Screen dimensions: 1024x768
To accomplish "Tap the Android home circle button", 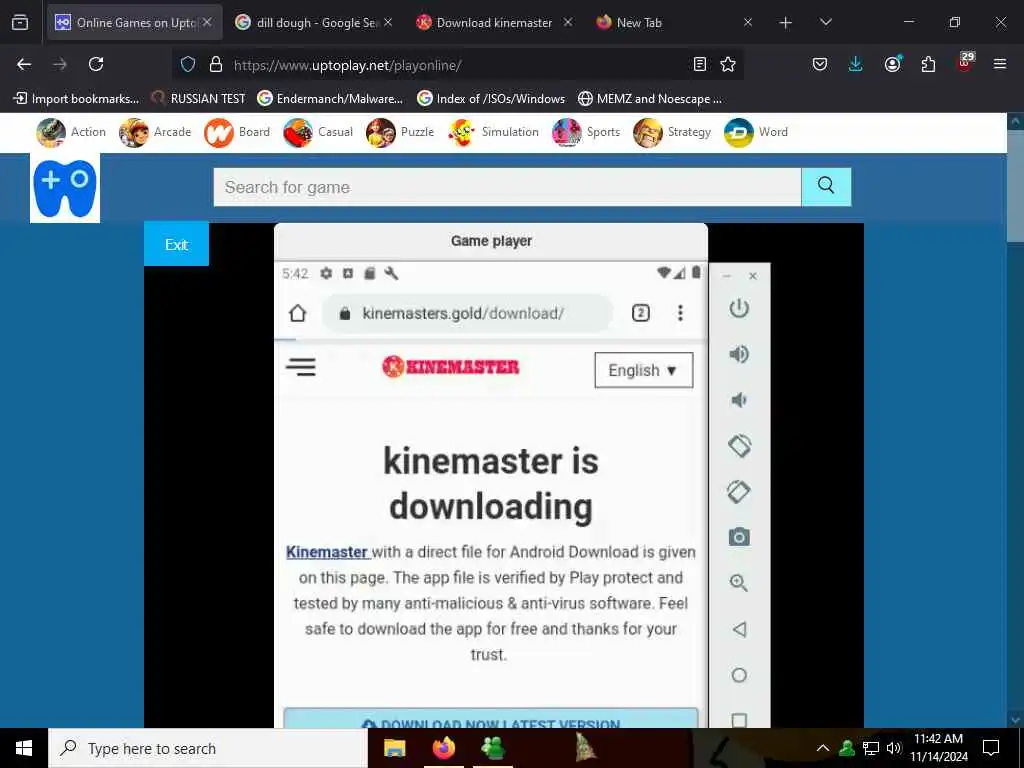I will coord(739,675).
